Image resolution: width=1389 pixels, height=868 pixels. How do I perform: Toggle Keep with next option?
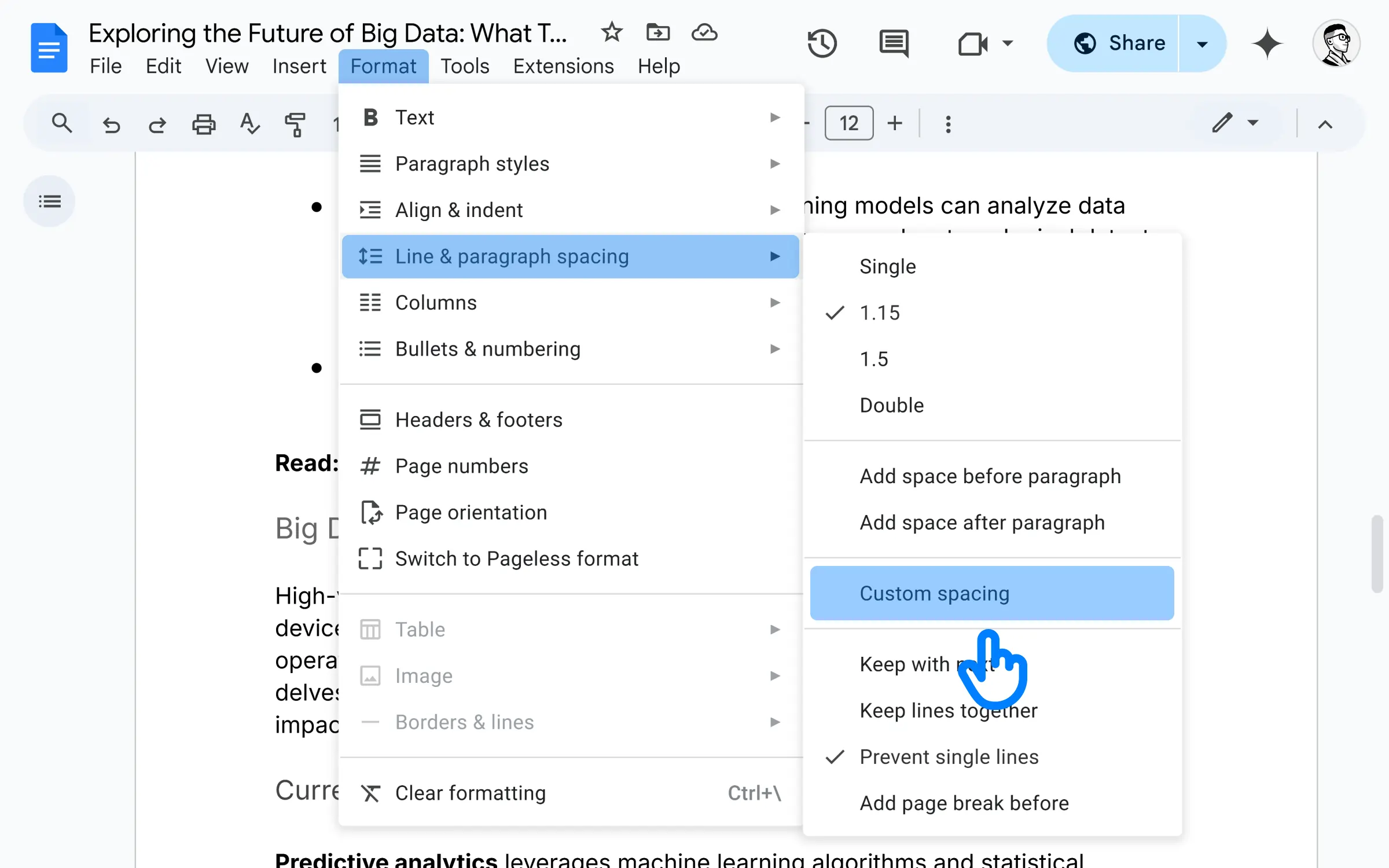click(x=992, y=664)
